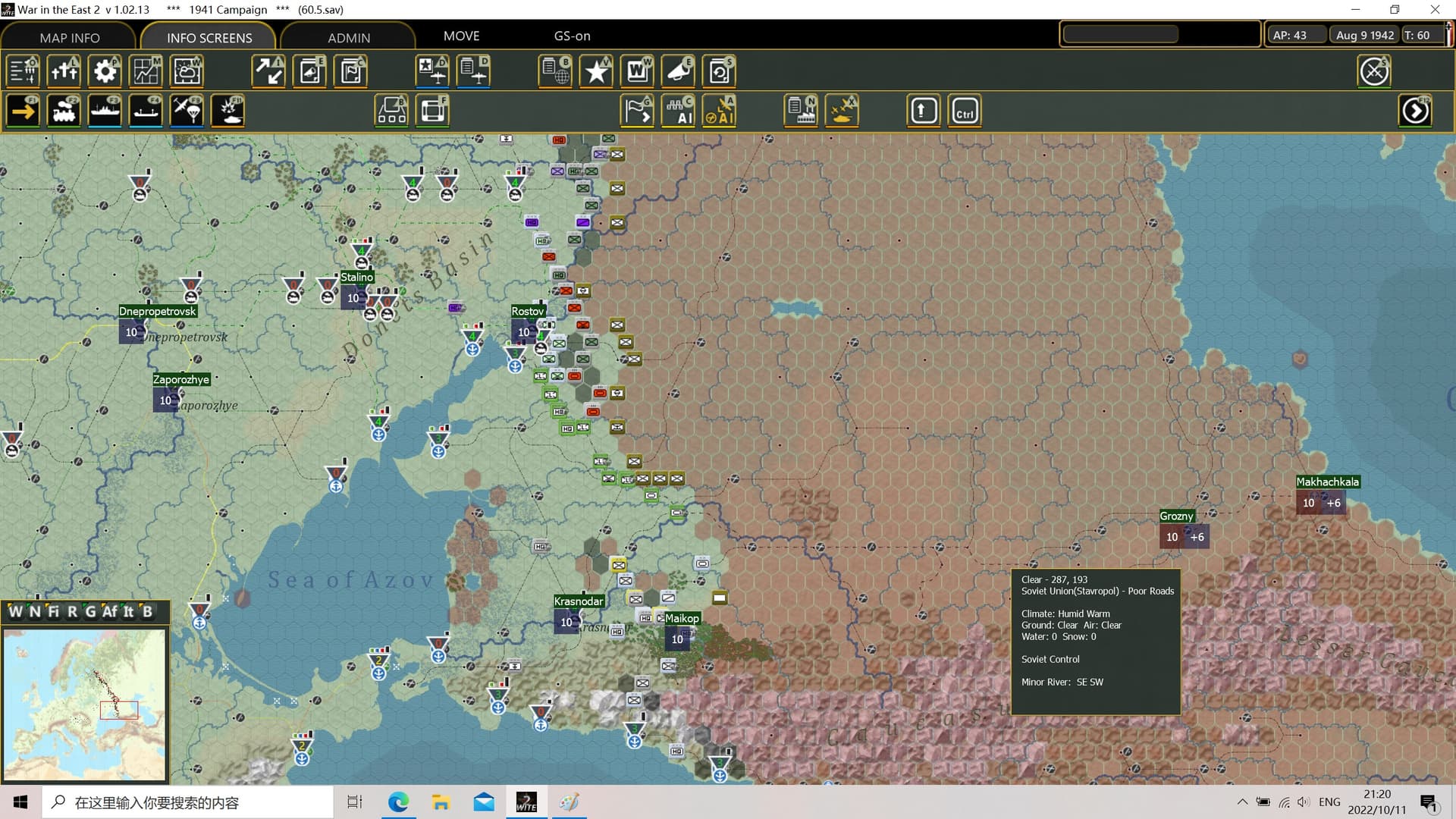Viewport: 1456px width, 819px height.
Task: Open the losses screen with crosses icon
Action: tap(64, 71)
